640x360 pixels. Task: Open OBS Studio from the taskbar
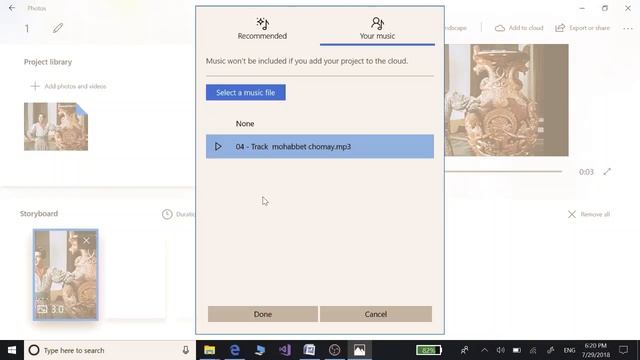click(x=335, y=350)
